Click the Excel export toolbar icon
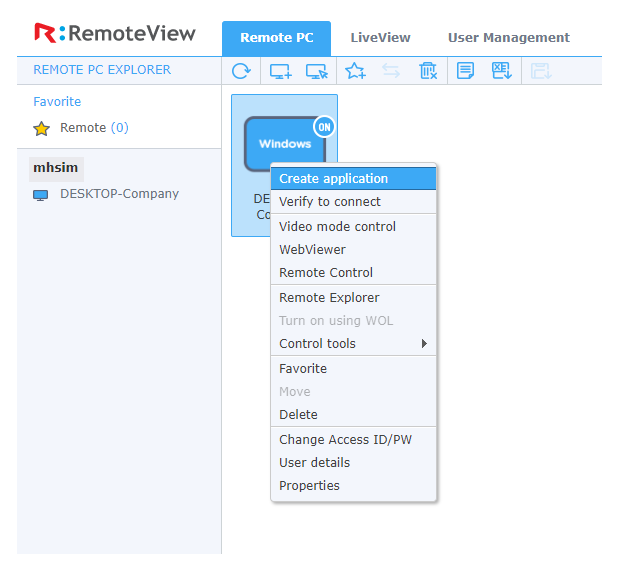 coord(501,71)
